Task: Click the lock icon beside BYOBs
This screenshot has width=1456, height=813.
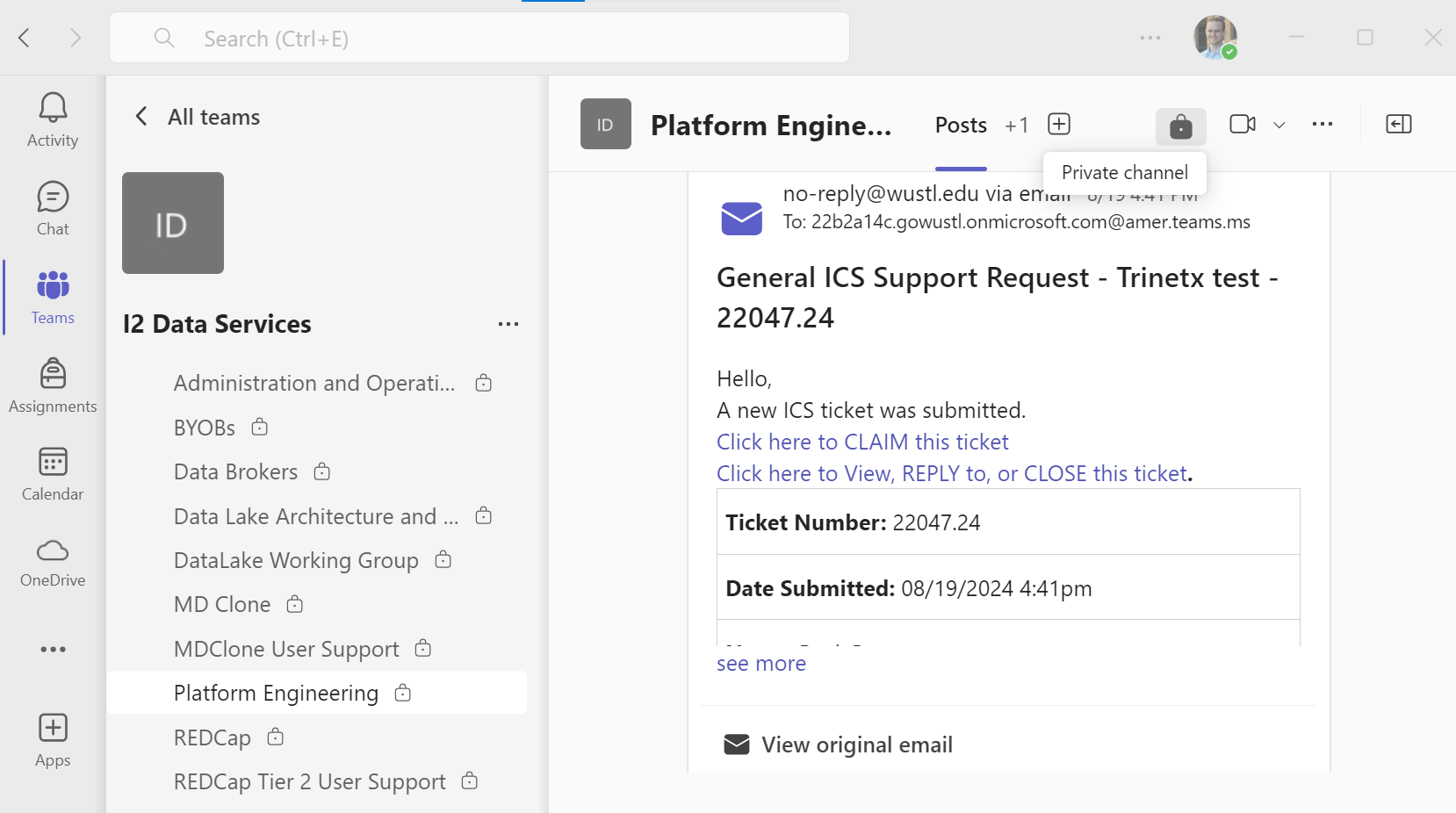Action: click(x=260, y=428)
